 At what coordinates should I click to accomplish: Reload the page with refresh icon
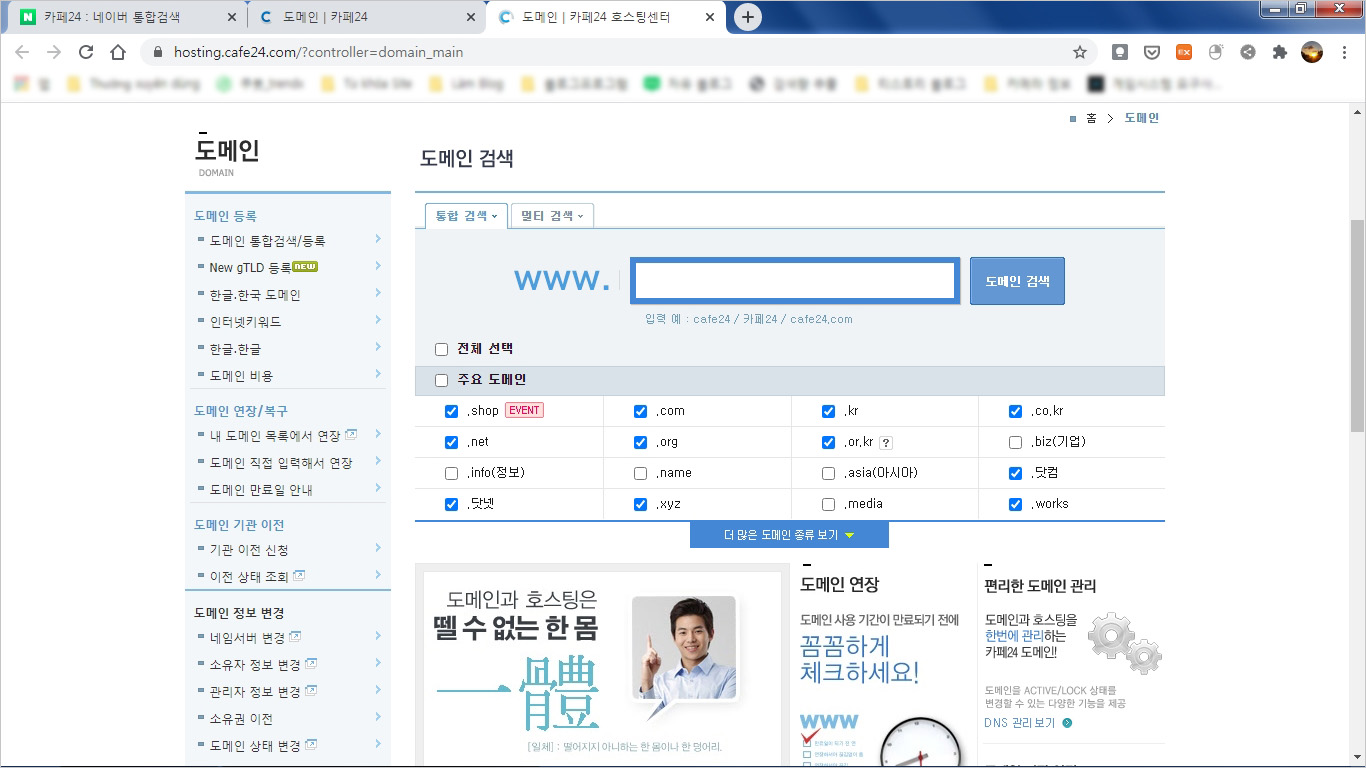click(86, 52)
